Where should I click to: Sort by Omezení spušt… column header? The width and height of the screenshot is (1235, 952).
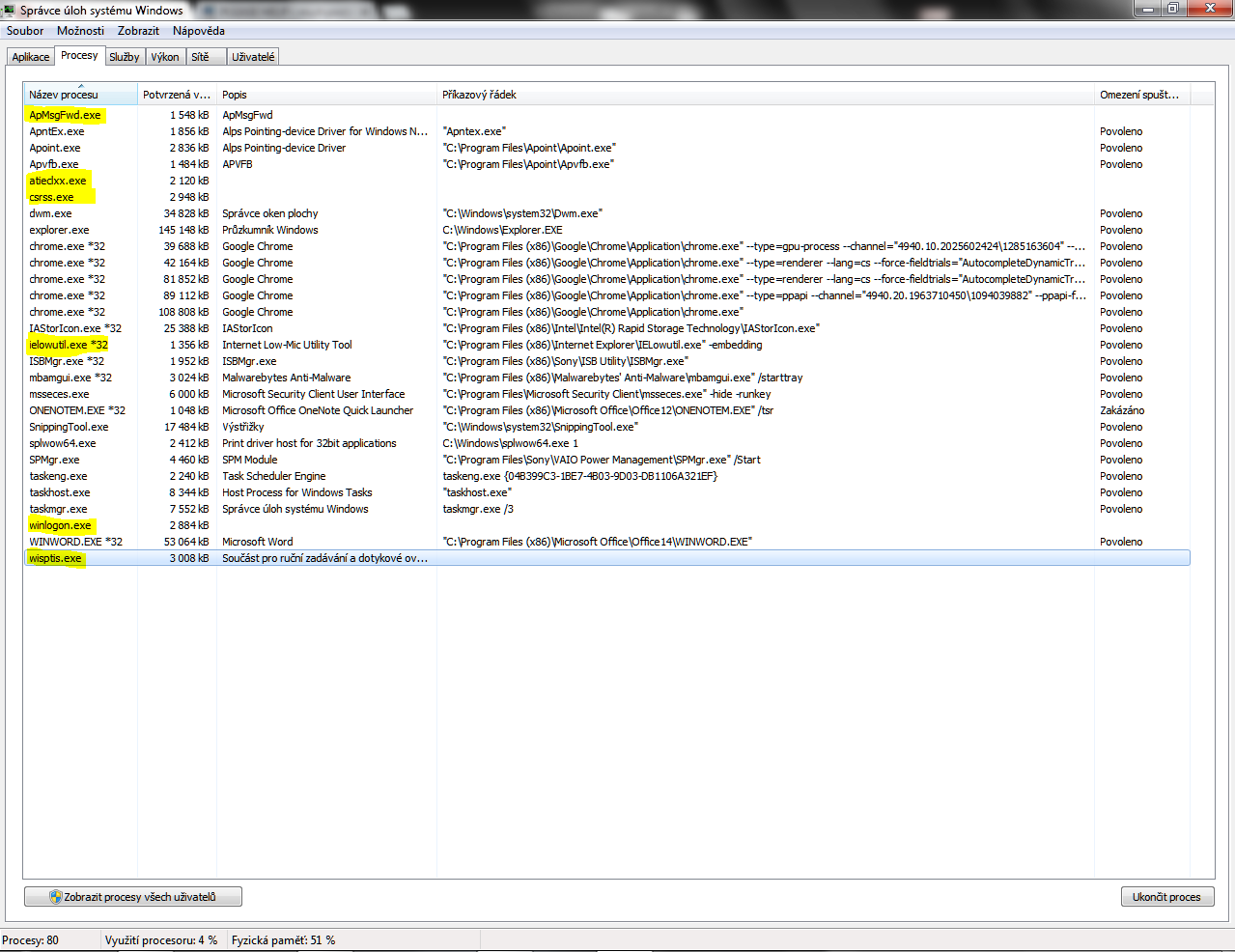(x=1142, y=95)
